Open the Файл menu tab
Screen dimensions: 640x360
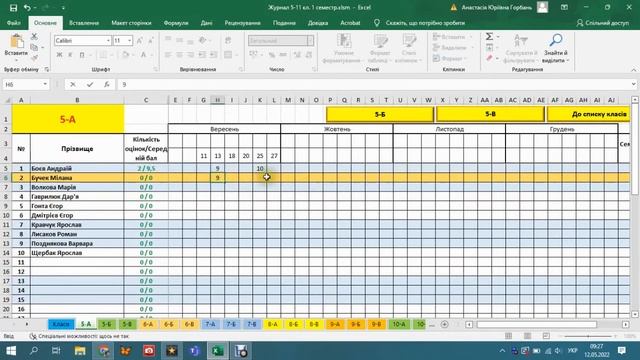click(13, 23)
